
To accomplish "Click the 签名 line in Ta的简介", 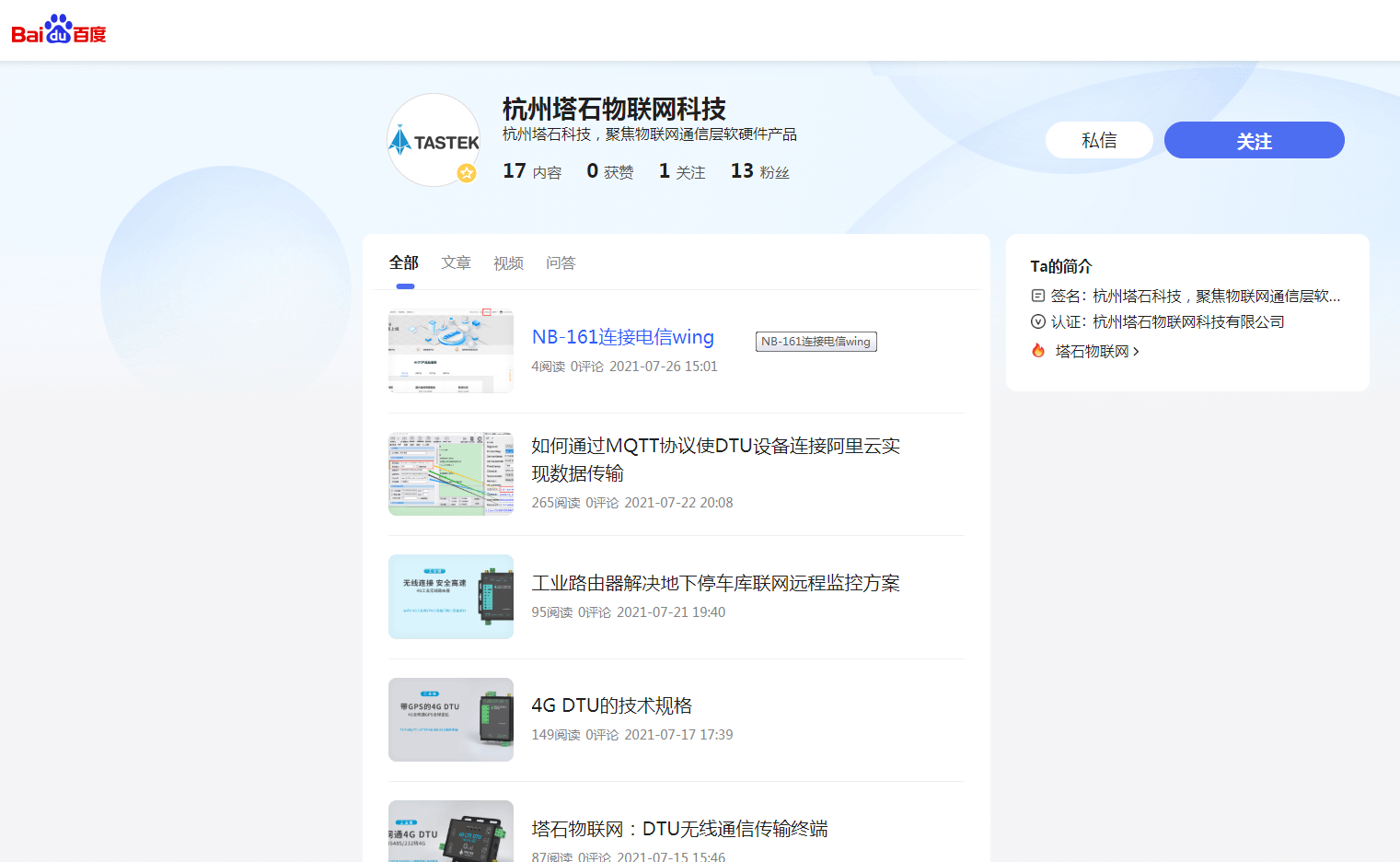I will pos(1195,296).
